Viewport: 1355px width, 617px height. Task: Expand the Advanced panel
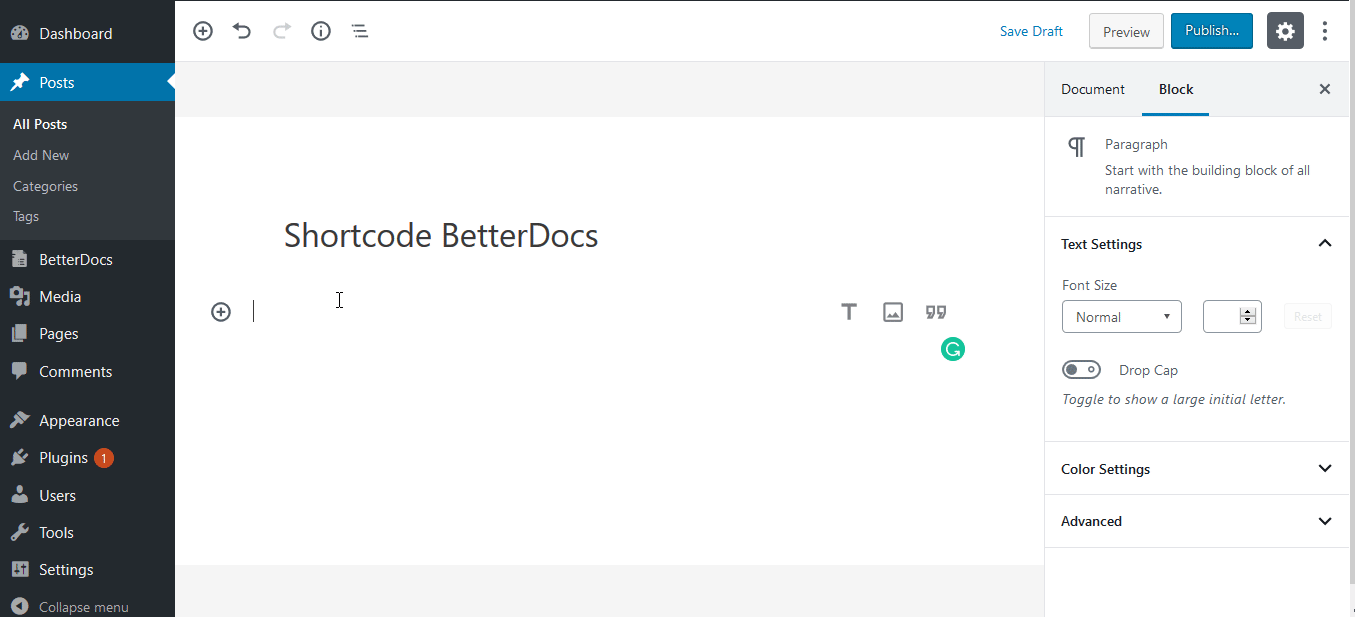coord(1196,521)
